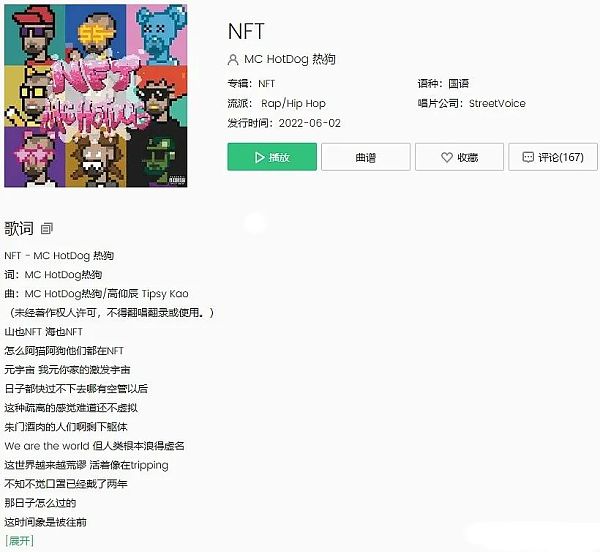Open the 曲谱 sheet music button
The height and width of the screenshot is (552, 600).
(x=365, y=157)
